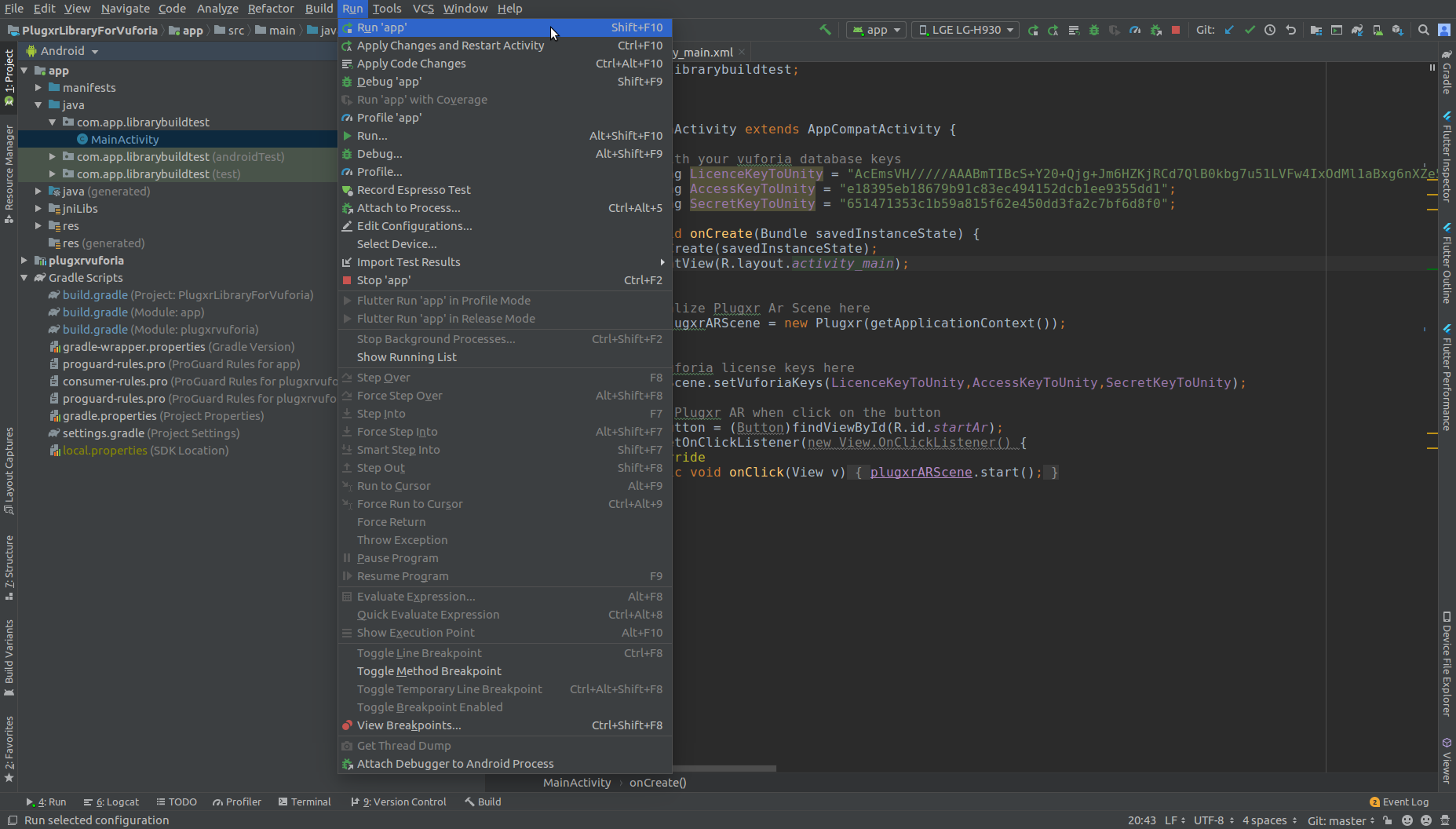This screenshot has width=1456, height=829.
Task: Click the Make Project hammer icon
Action: point(825,30)
